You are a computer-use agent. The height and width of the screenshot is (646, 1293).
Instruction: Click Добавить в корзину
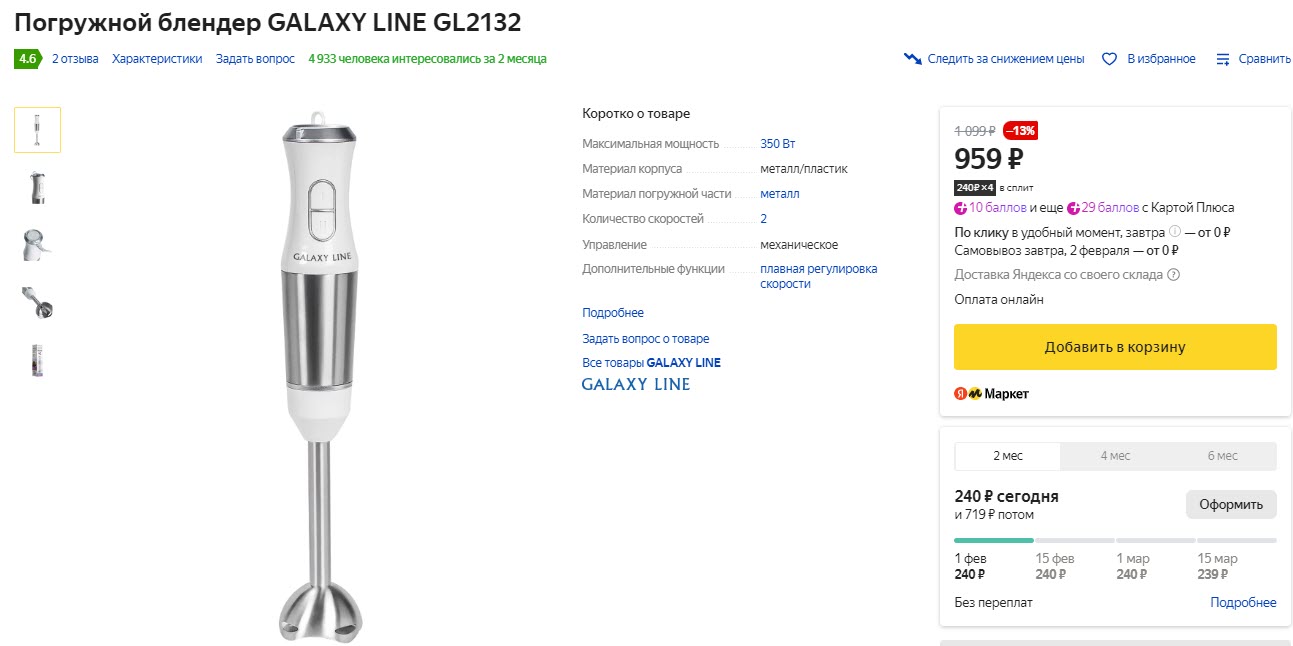(x=1114, y=346)
